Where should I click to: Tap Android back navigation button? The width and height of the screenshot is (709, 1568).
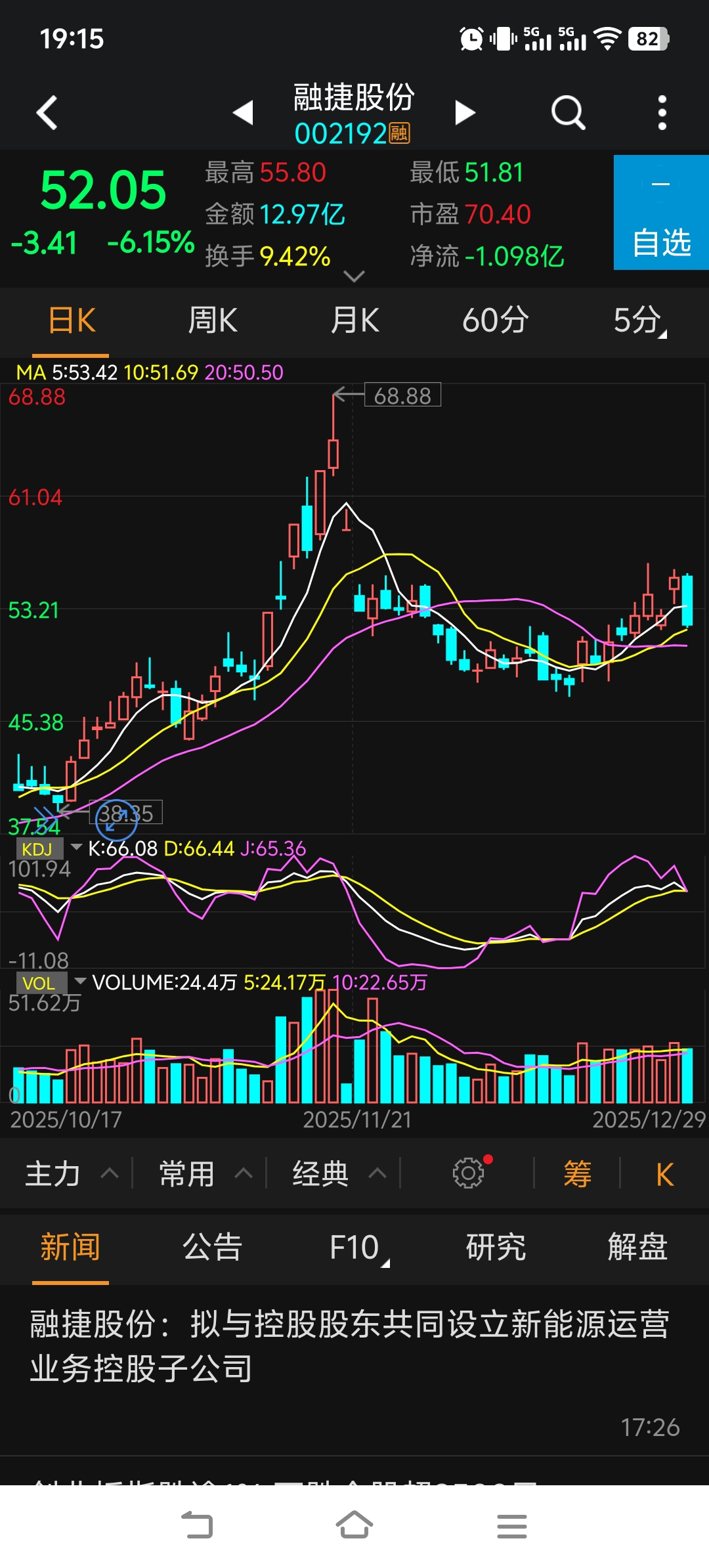click(x=197, y=1525)
